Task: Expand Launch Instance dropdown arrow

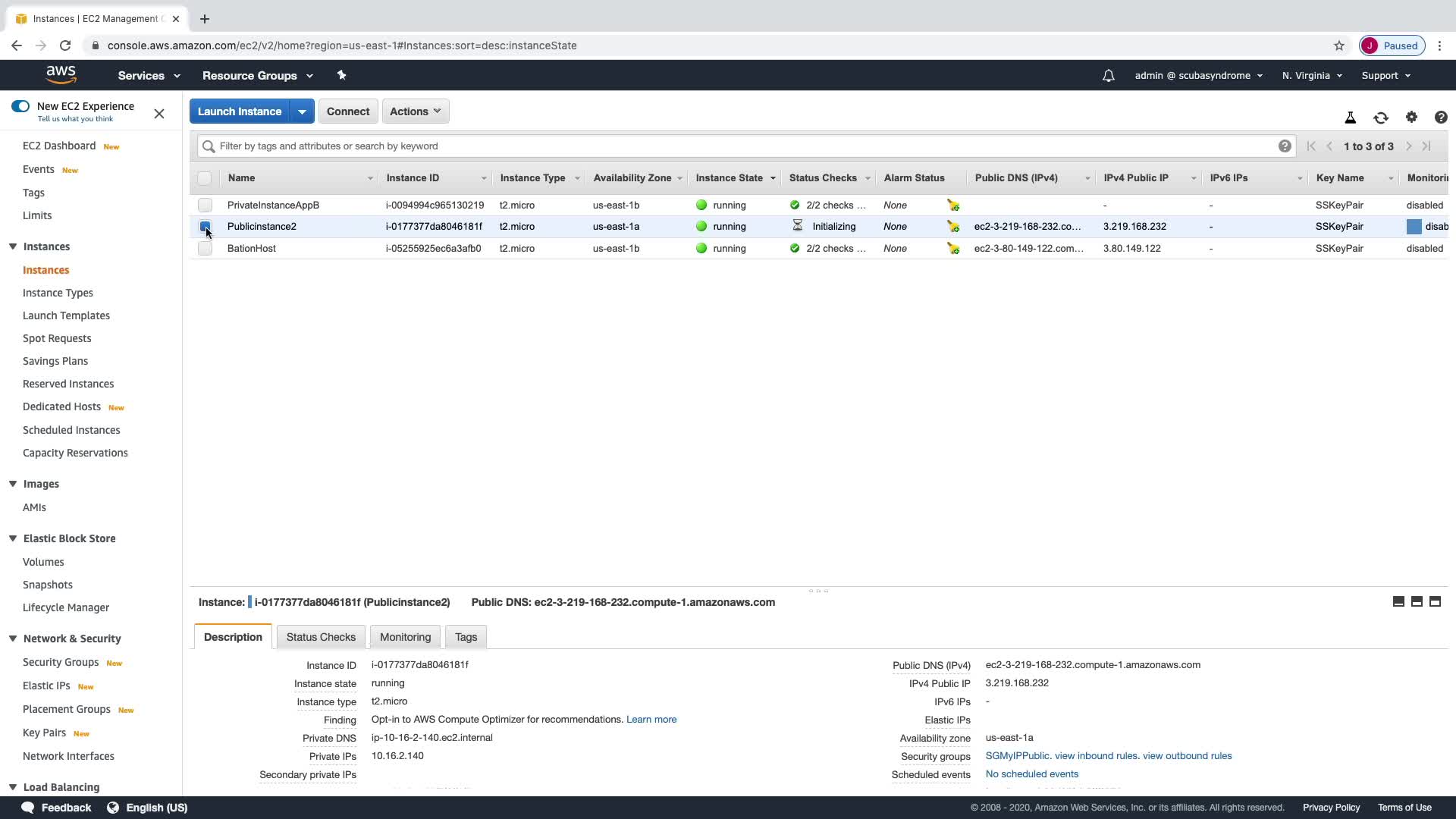Action: (x=302, y=111)
